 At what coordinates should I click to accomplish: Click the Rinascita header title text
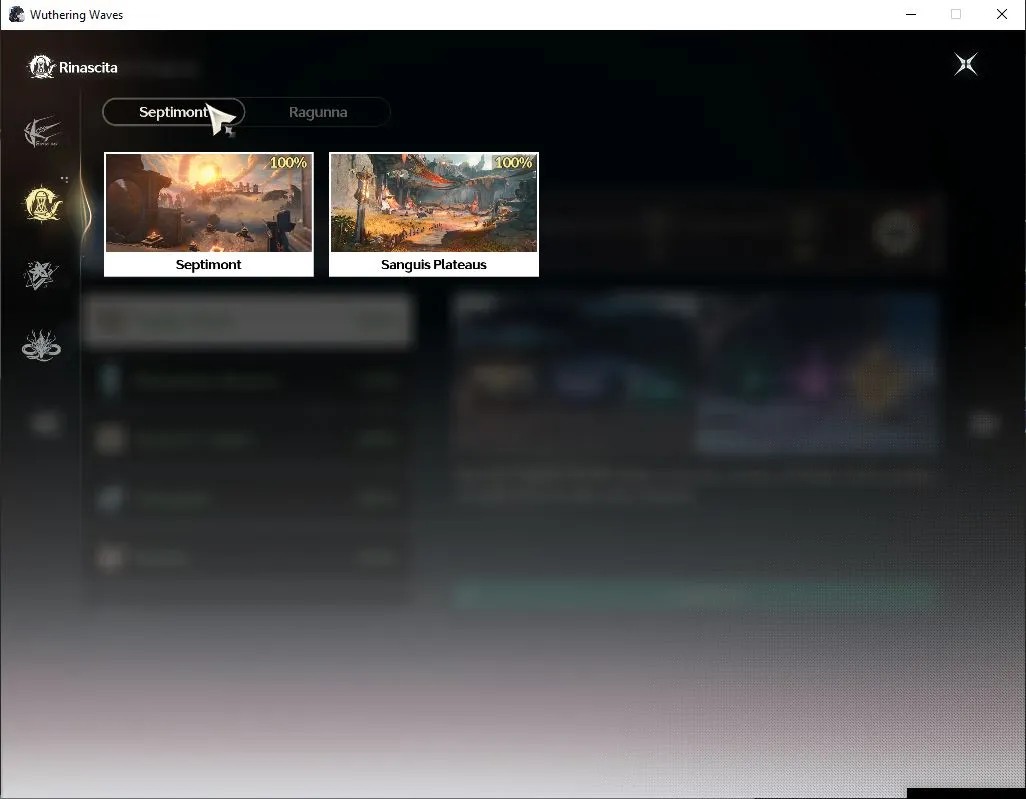[x=88, y=67]
